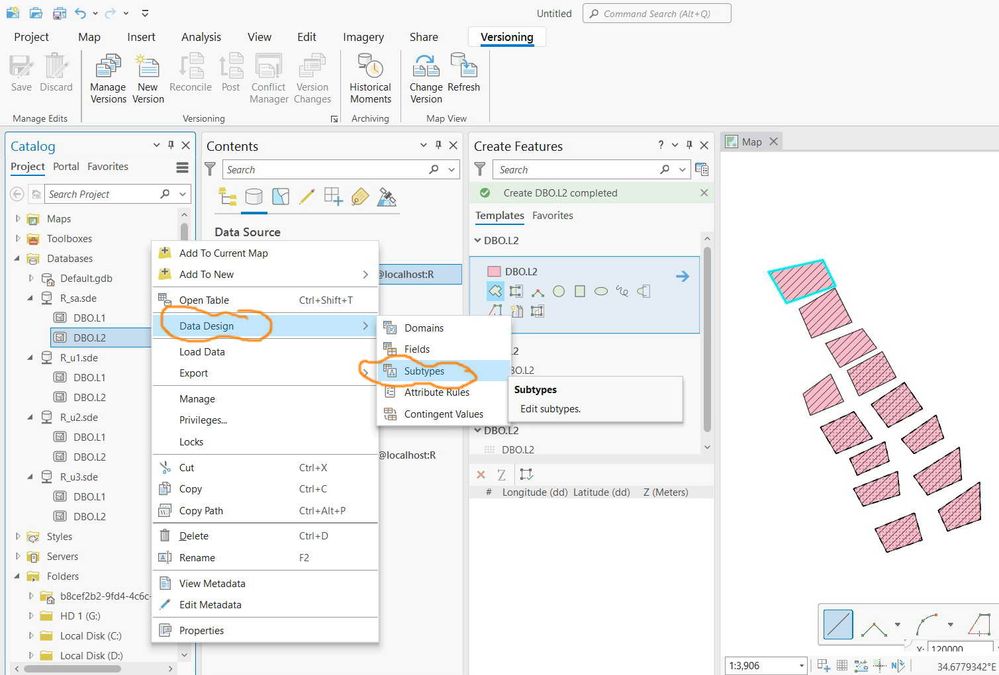The image size is (999, 675).
Task: Click the Command Search box
Action: [657, 13]
